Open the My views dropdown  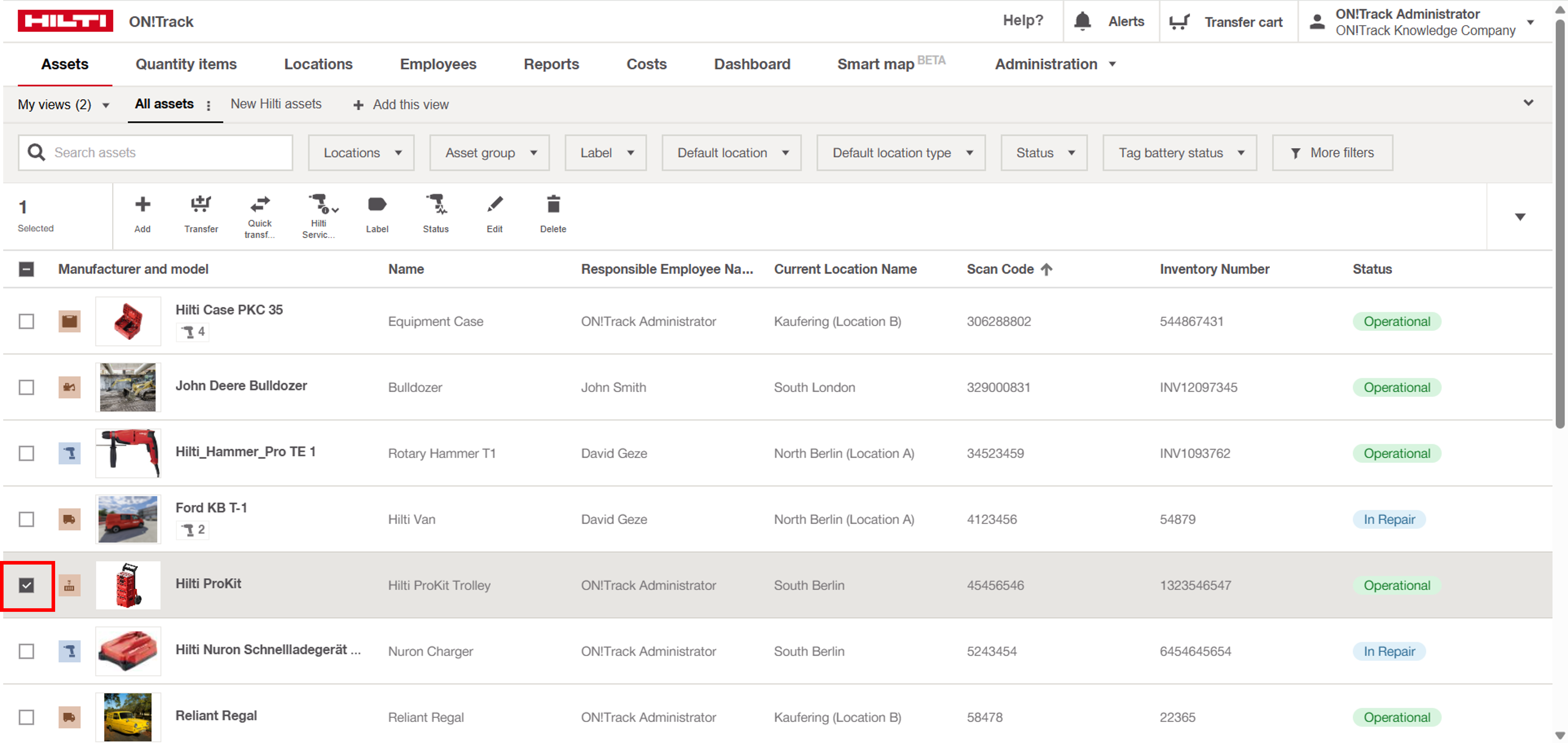point(63,105)
